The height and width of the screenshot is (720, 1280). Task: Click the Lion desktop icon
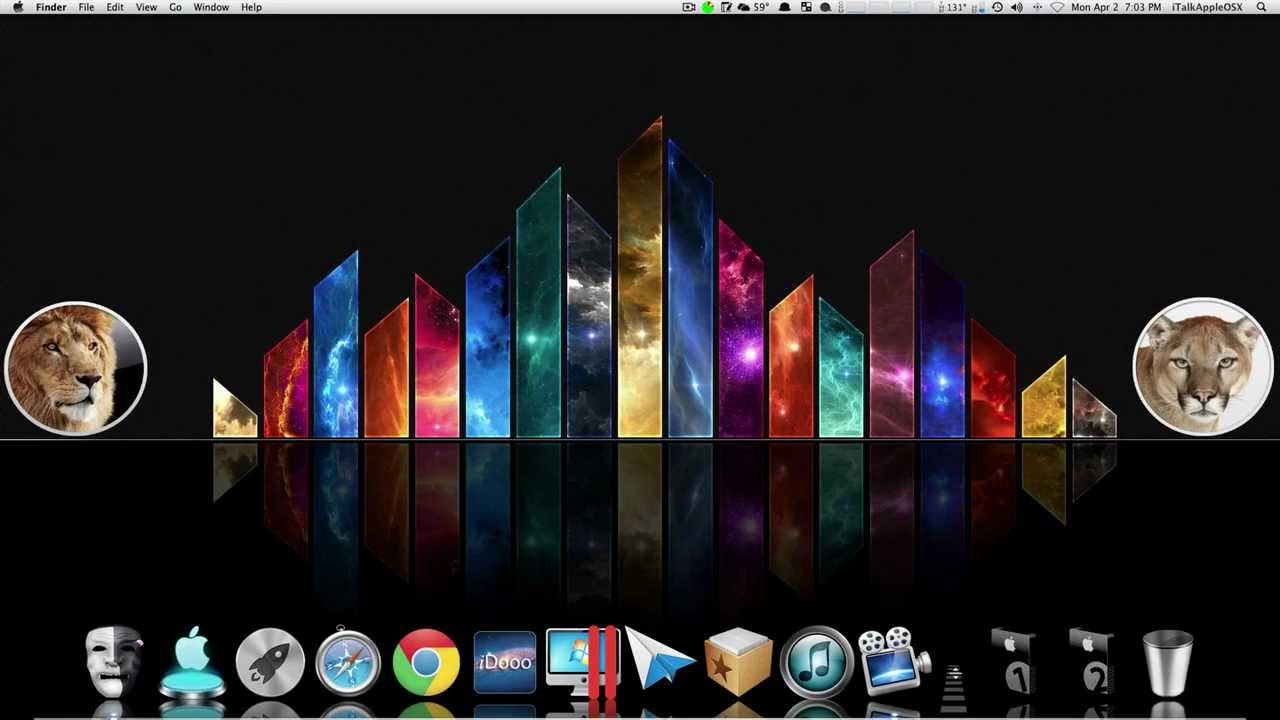point(76,369)
